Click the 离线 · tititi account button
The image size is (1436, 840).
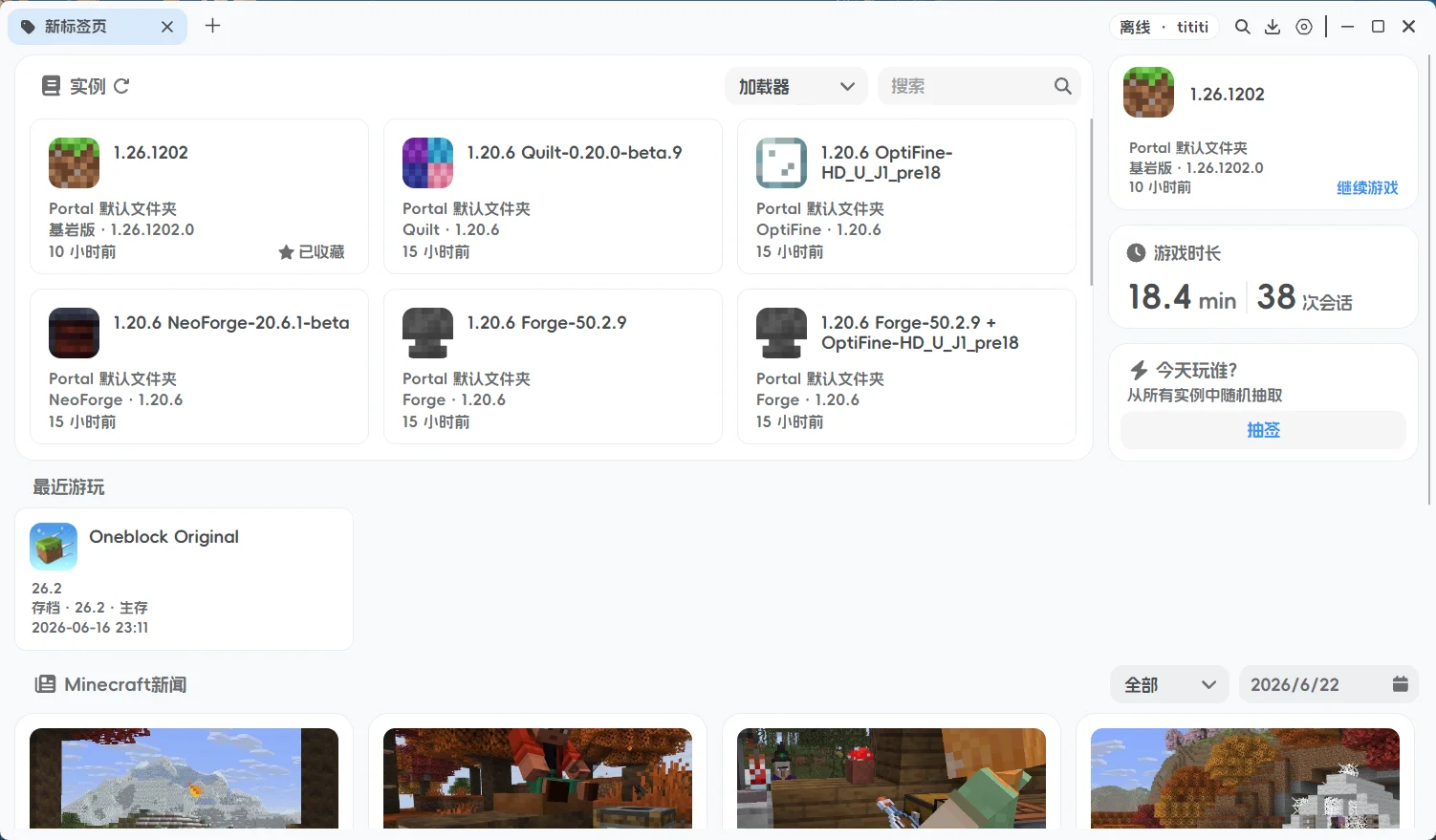click(x=1164, y=27)
